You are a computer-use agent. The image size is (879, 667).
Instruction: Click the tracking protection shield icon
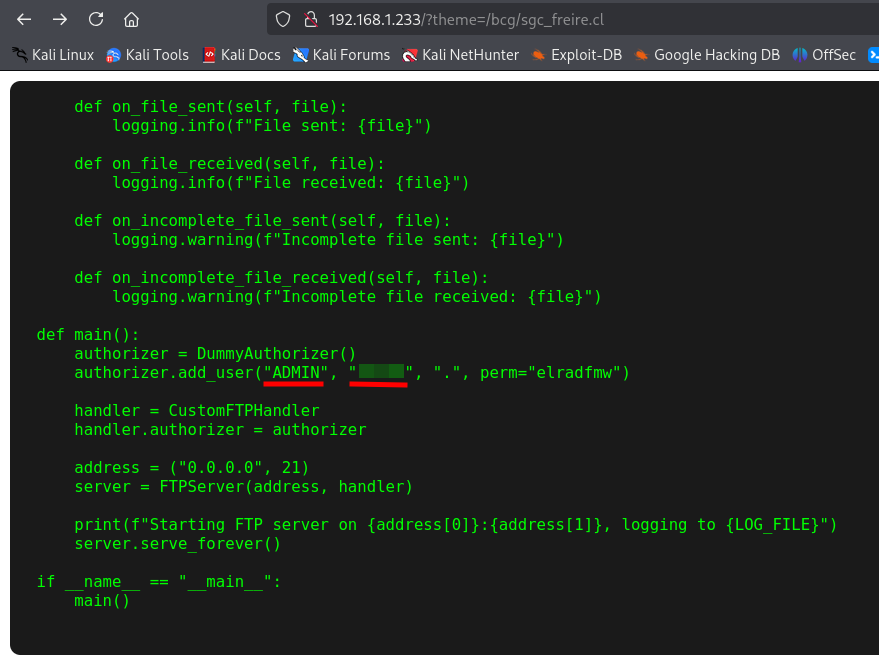[x=283, y=19]
